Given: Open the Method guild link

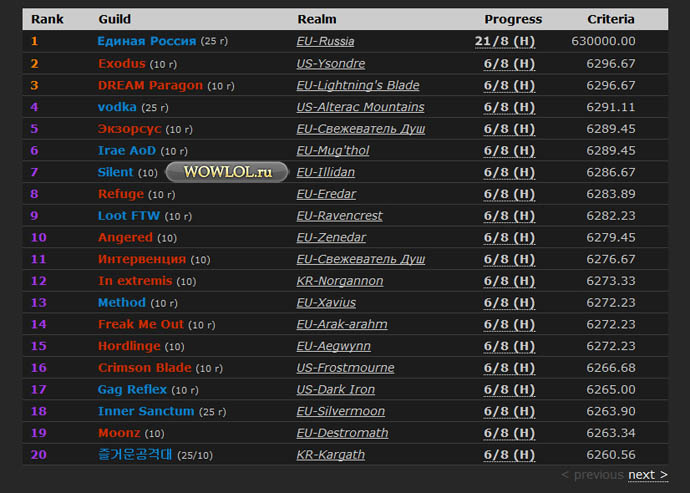Looking at the screenshot, I should (x=121, y=302).
